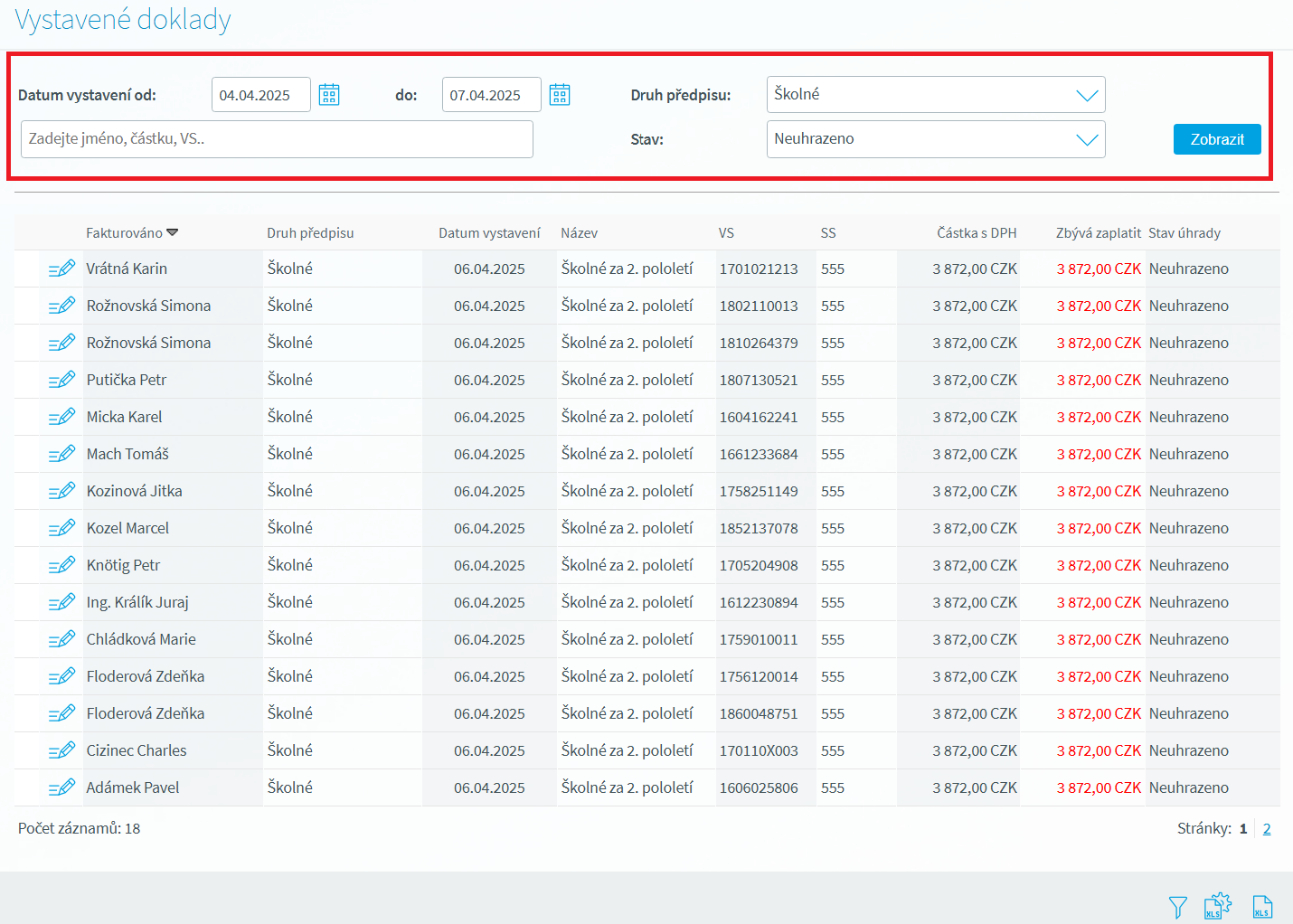Select current page 1 in pager
This screenshot has width=1293, height=924.
[1243, 828]
